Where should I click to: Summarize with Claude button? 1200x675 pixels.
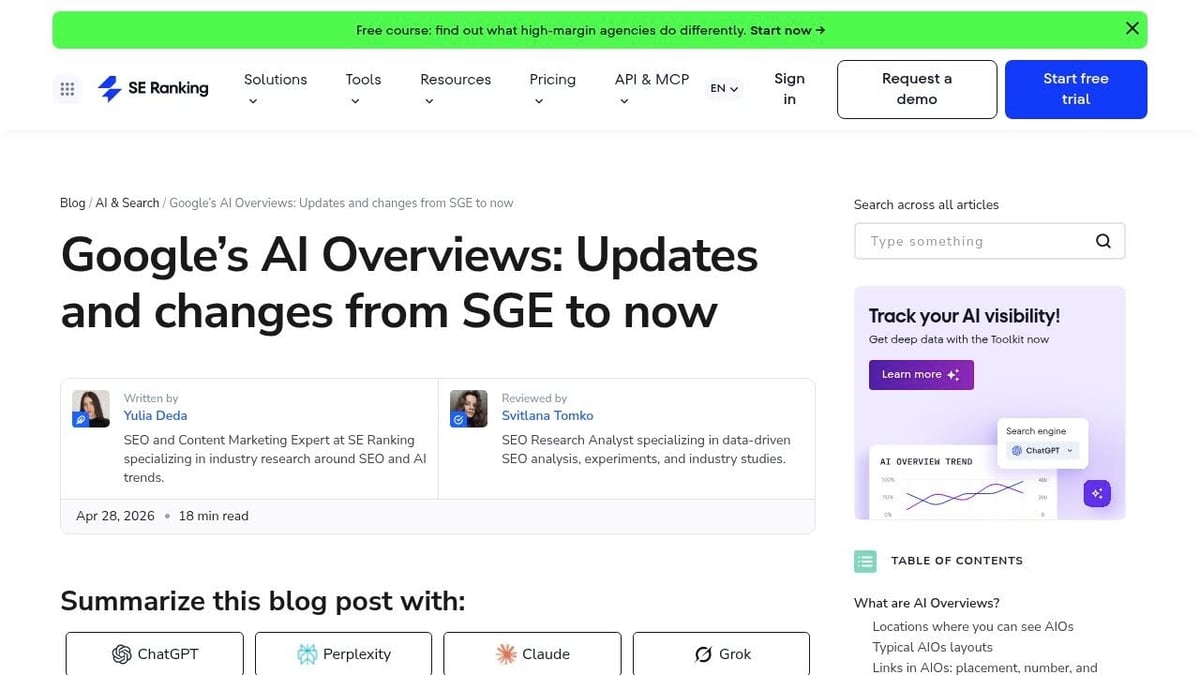click(532, 654)
